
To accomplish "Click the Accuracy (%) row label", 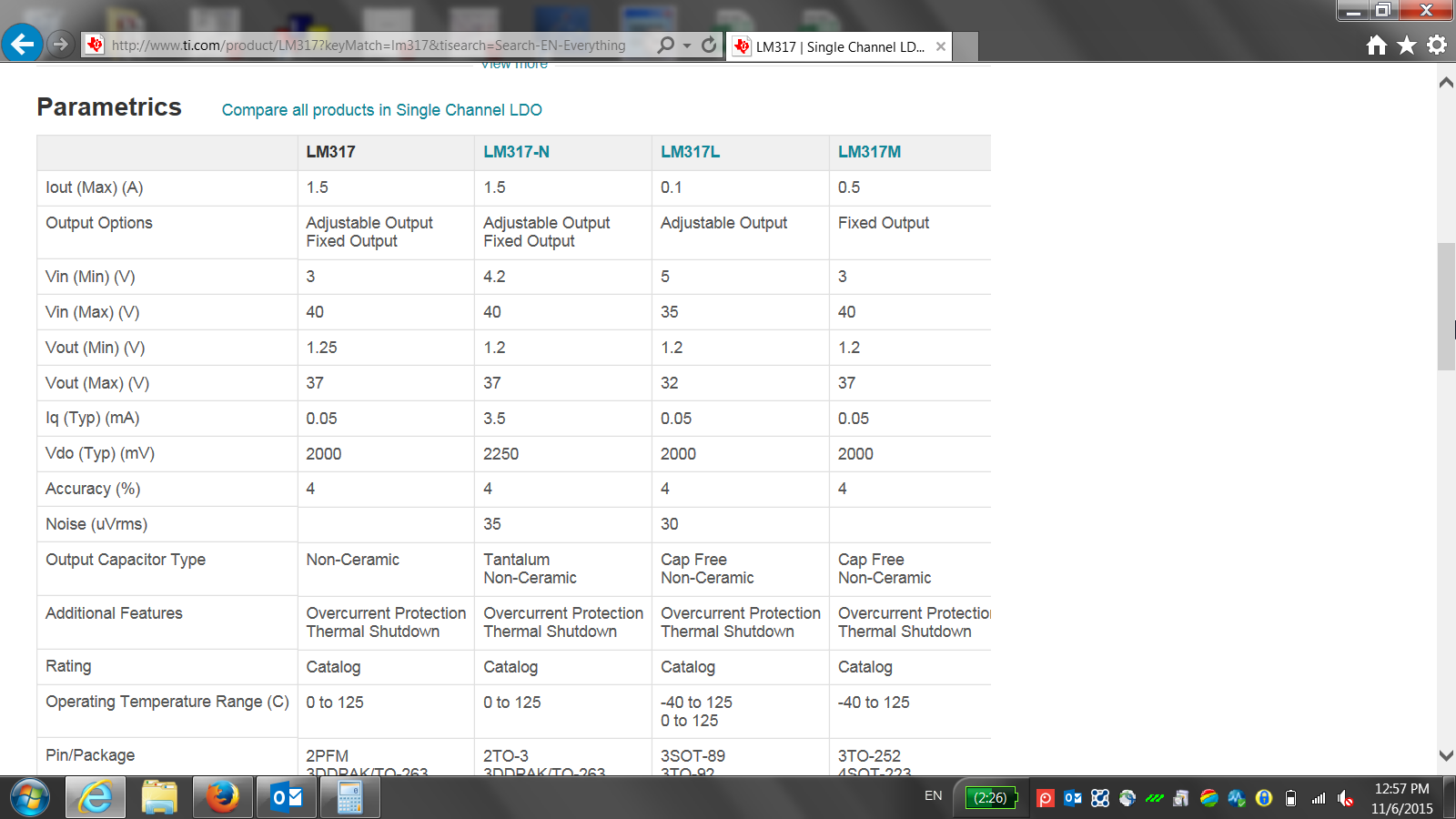I will [93, 489].
